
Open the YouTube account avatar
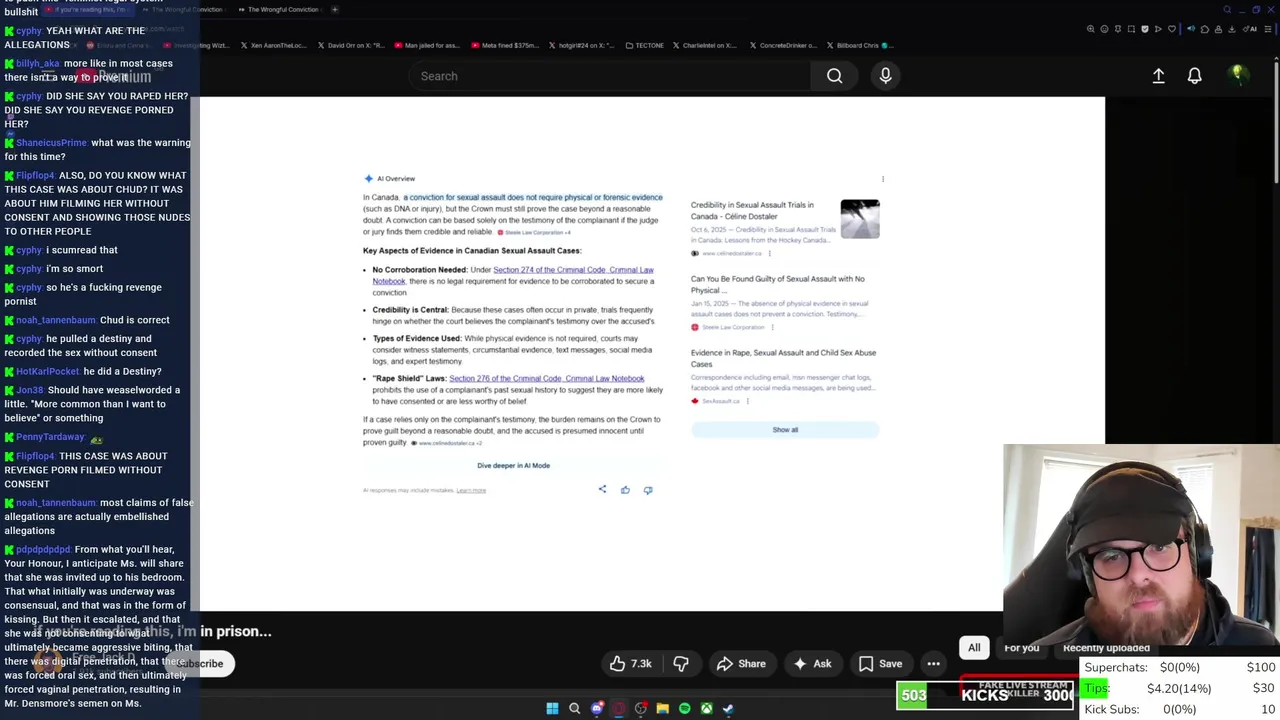tap(1237, 75)
